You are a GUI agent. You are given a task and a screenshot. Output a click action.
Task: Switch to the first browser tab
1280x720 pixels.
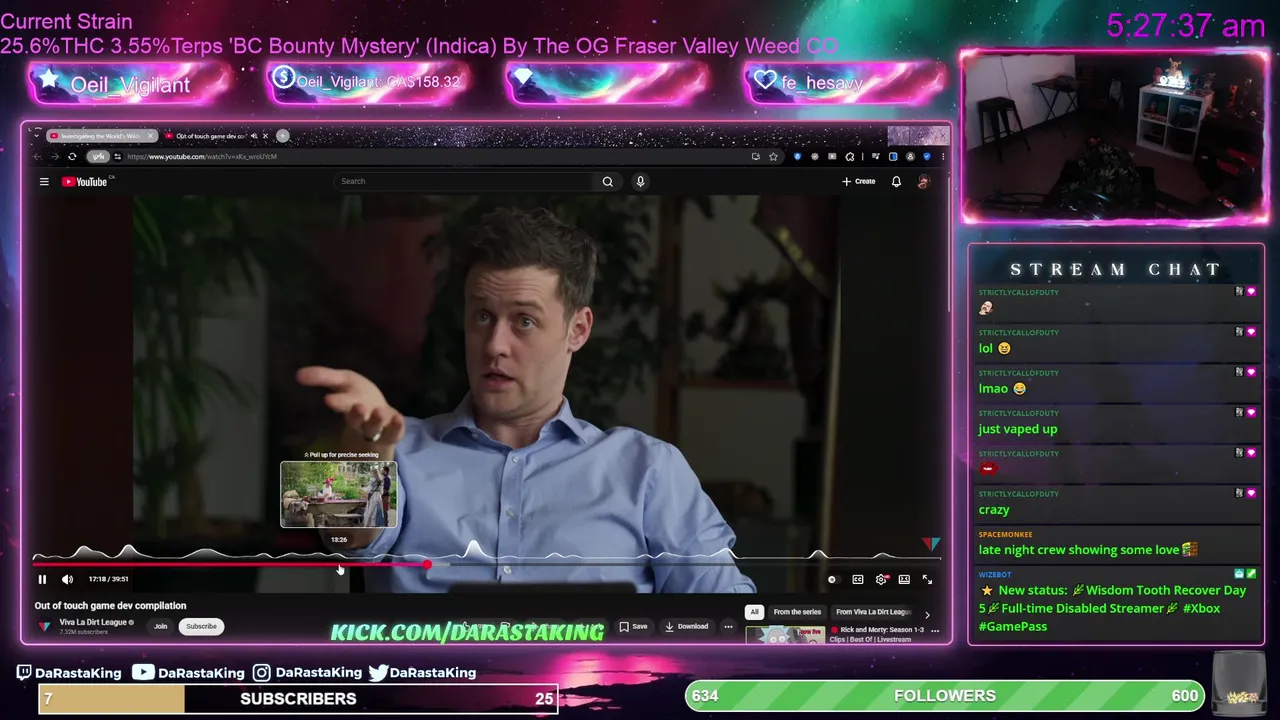pyautogui.click(x=102, y=136)
